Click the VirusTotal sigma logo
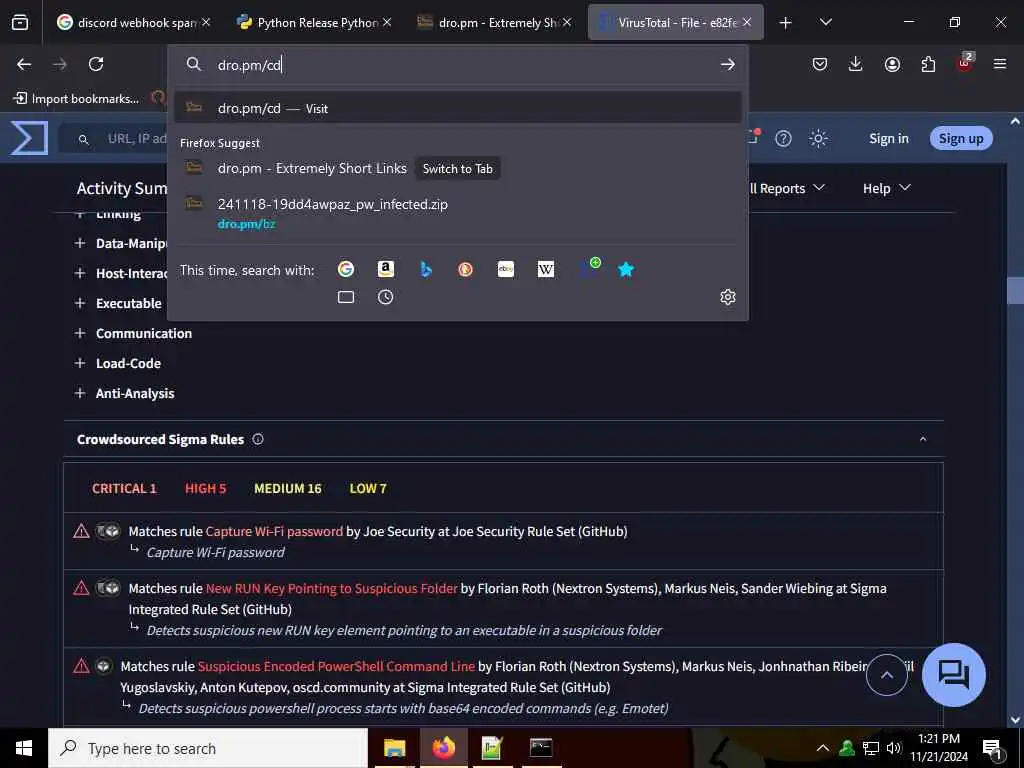The width and height of the screenshot is (1024, 768). click(29, 138)
